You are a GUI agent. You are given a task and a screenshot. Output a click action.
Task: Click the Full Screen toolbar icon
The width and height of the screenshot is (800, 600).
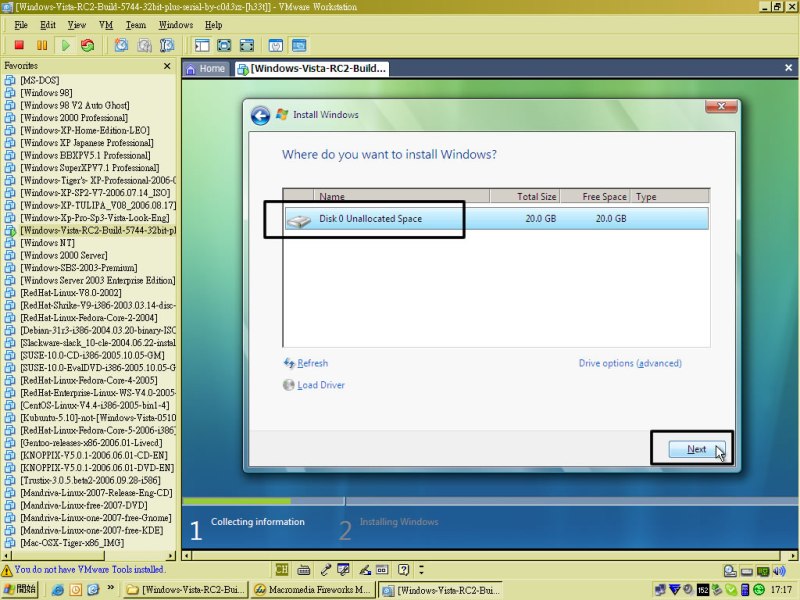coord(224,45)
